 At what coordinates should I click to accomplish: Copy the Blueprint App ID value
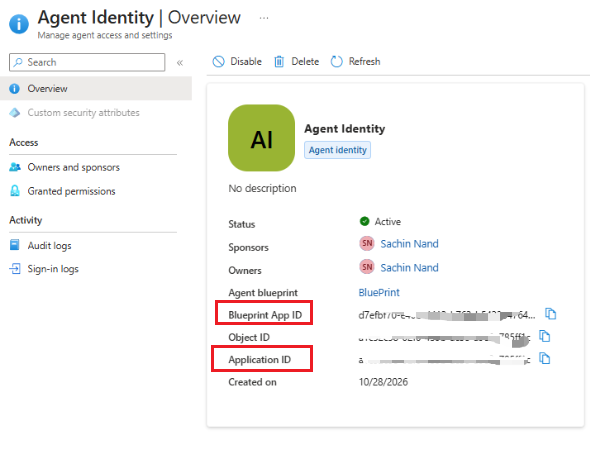pyautogui.click(x=550, y=314)
